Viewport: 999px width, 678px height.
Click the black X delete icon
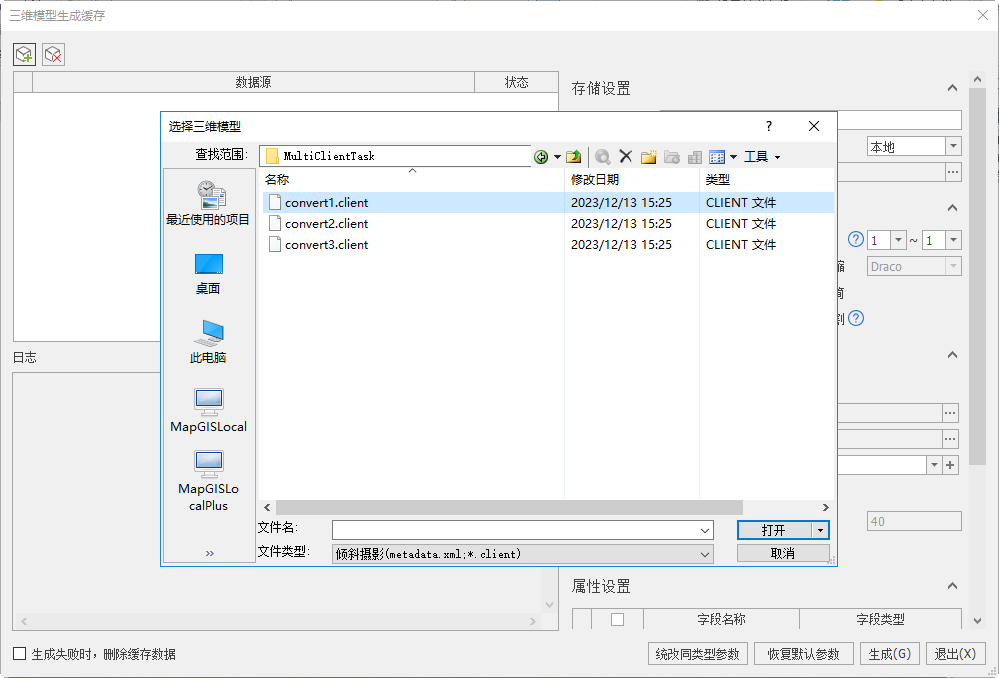626,157
